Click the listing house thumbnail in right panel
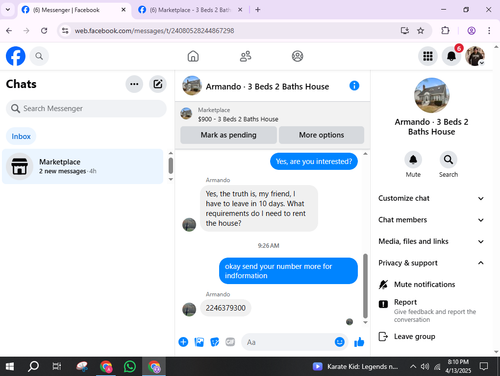This screenshot has width=500, height=376. (x=431, y=95)
